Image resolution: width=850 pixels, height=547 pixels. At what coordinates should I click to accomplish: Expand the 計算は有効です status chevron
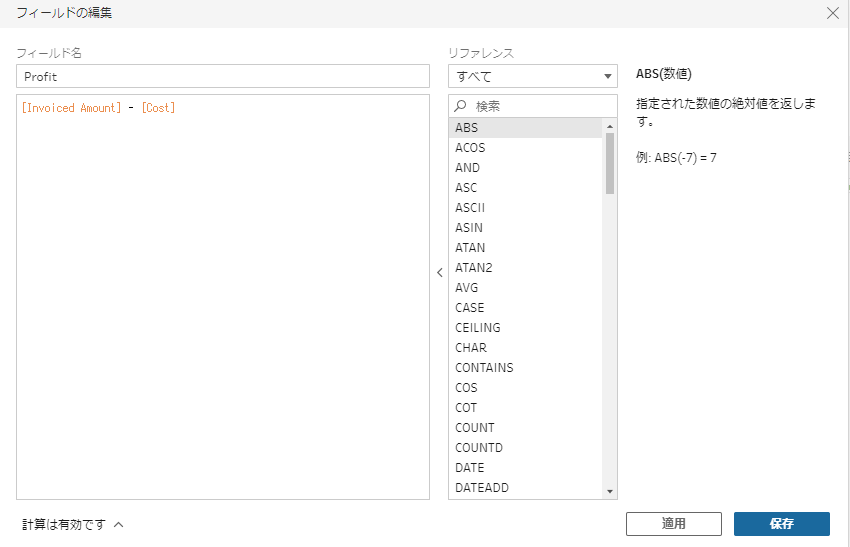[118, 524]
